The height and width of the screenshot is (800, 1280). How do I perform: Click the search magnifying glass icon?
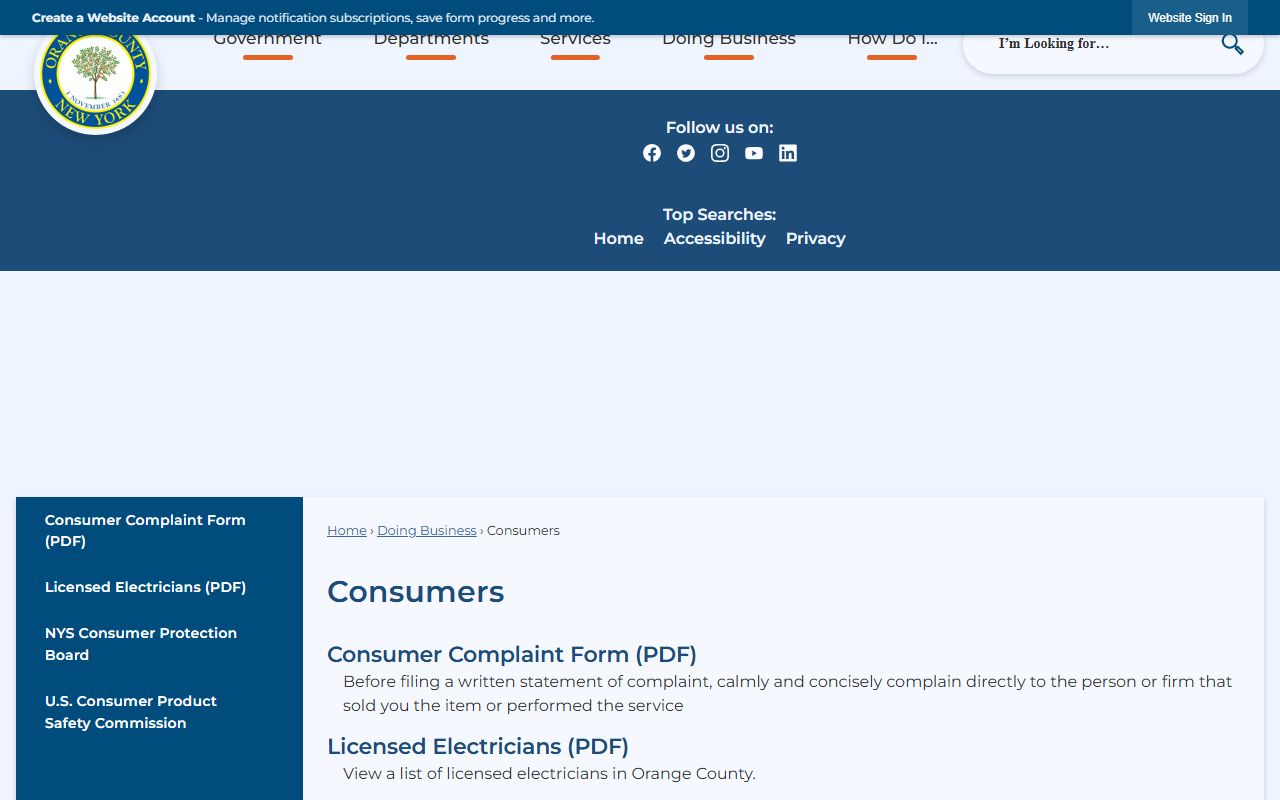1232,44
